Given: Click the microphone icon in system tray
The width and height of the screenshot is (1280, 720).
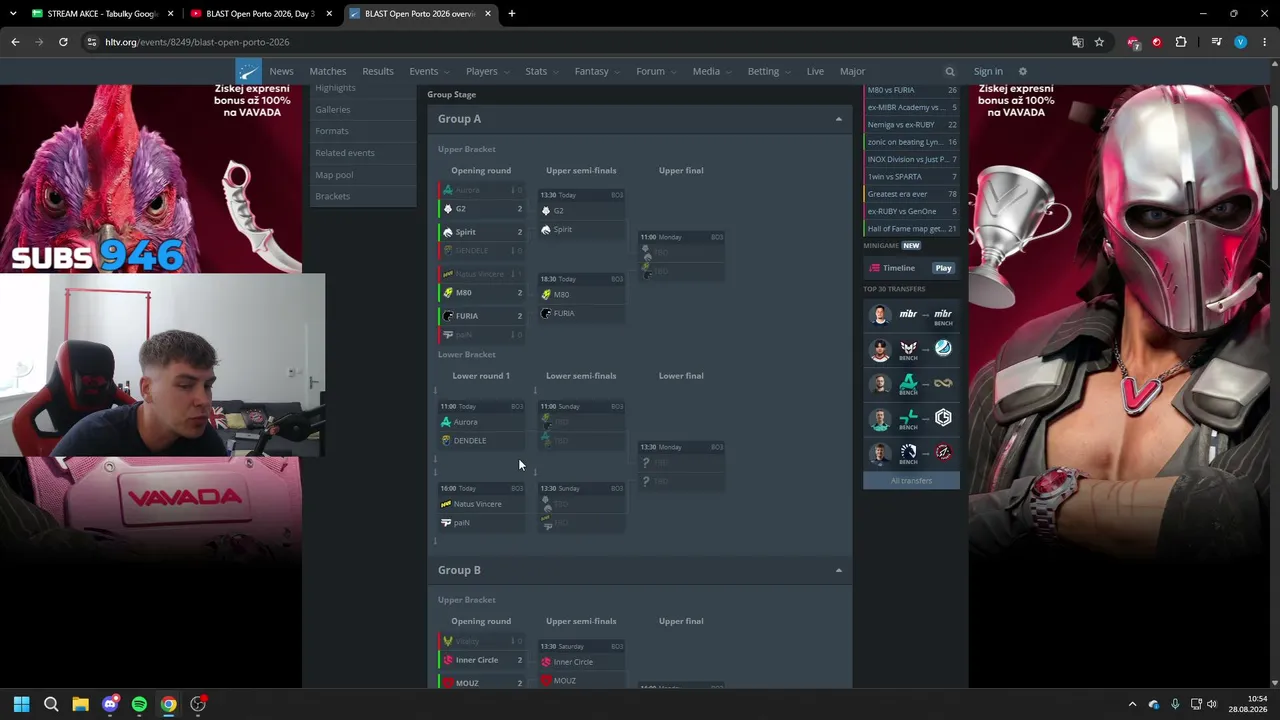Looking at the screenshot, I should tap(1175, 704).
